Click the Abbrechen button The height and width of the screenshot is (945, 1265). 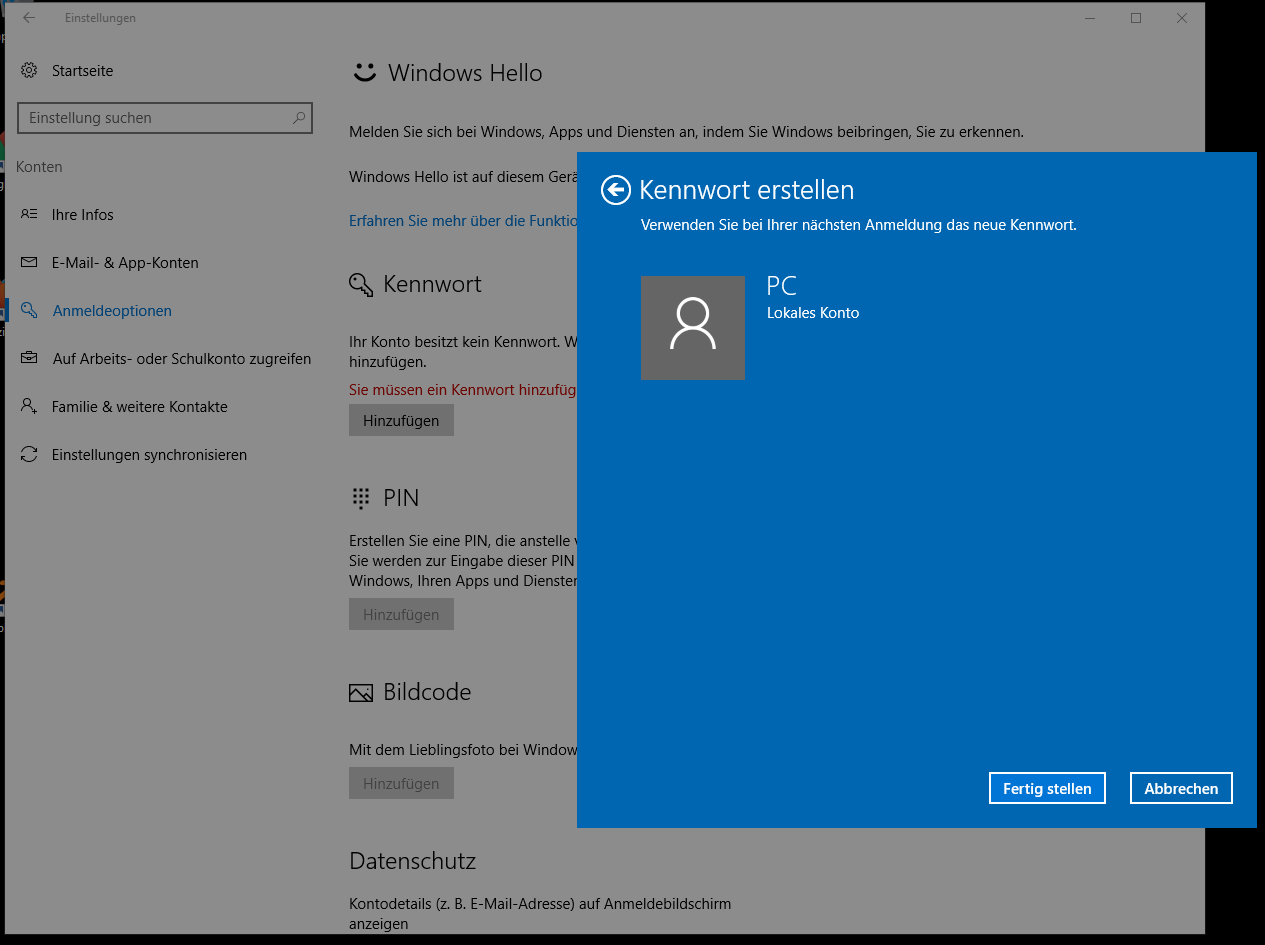coord(1181,788)
